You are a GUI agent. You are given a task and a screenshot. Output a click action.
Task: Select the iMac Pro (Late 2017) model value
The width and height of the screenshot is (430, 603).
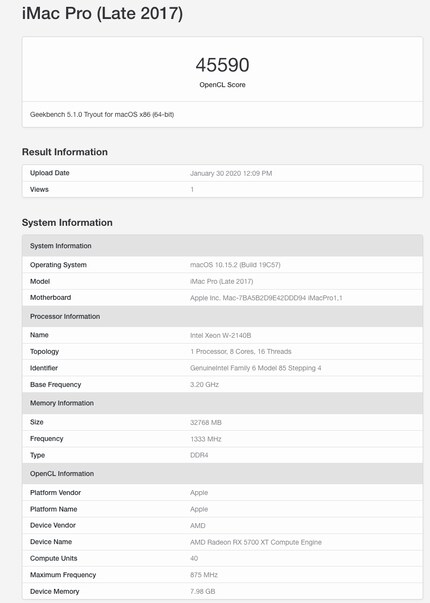point(222,282)
